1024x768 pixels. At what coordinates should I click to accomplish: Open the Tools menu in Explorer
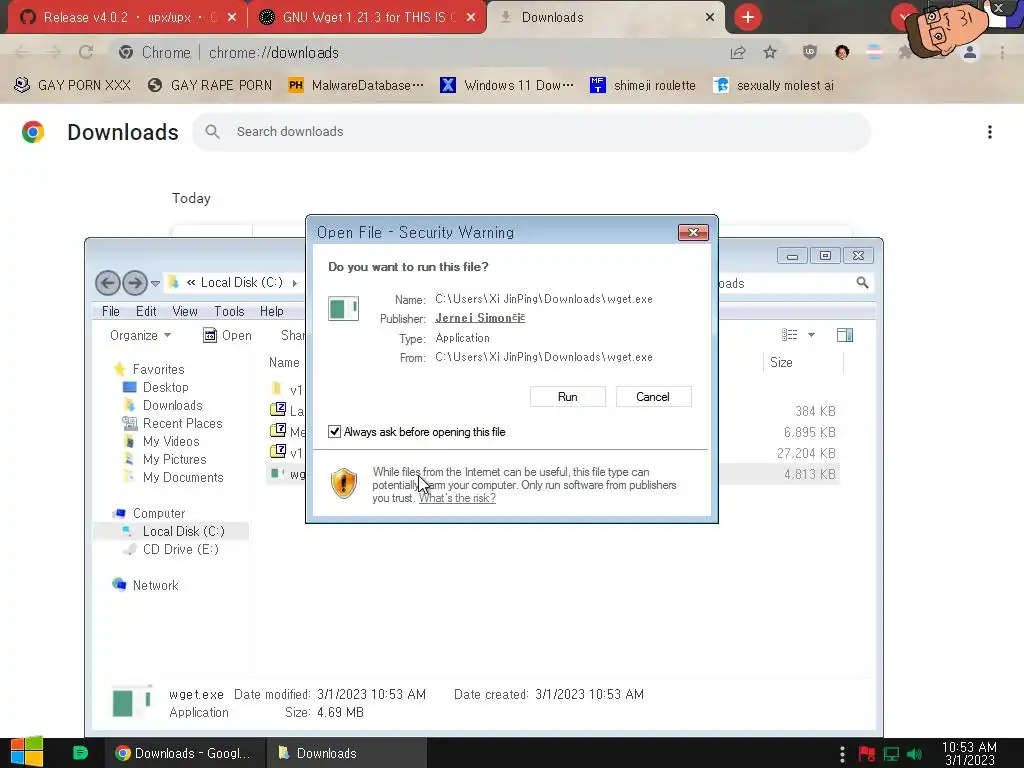(x=229, y=312)
